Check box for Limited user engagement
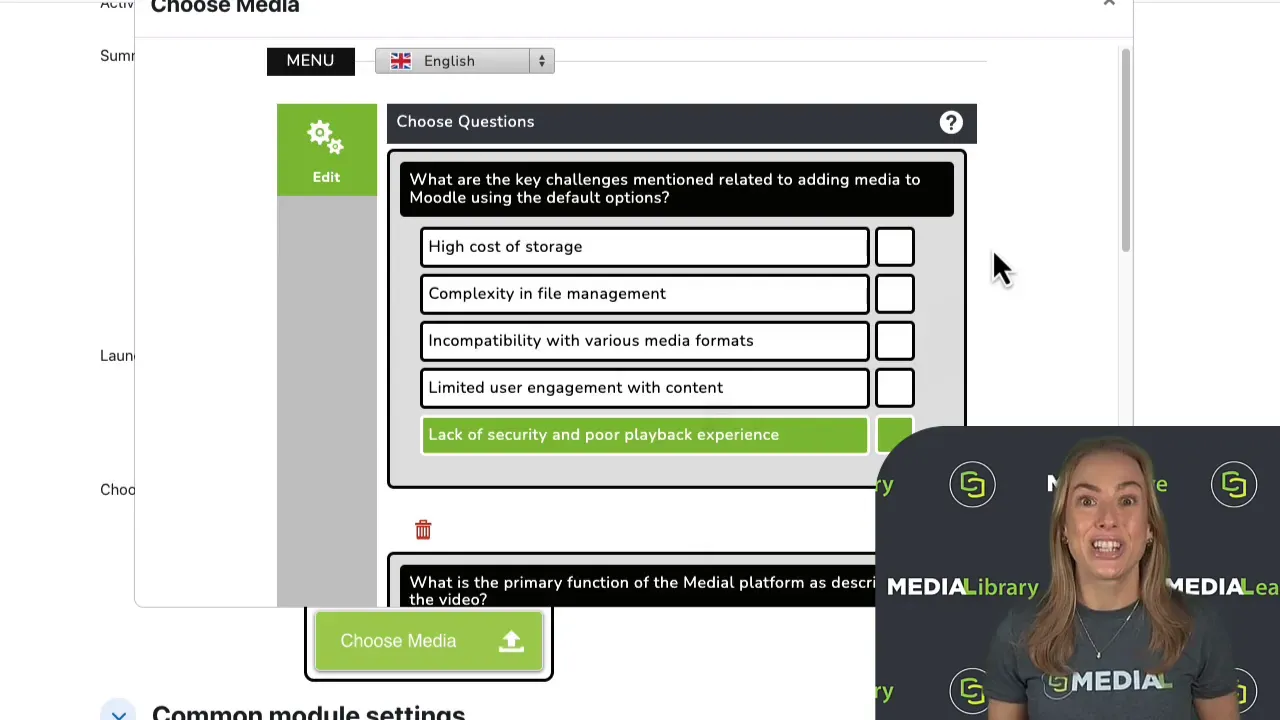 [x=894, y=388]
